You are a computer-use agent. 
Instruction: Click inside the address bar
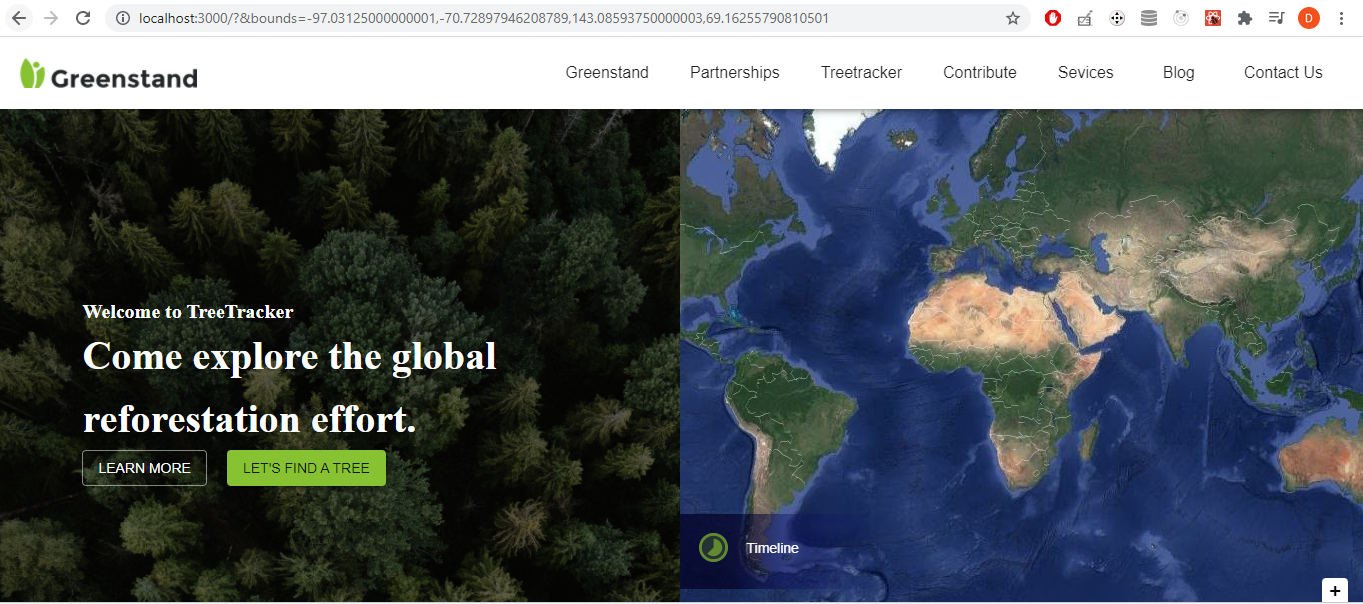[x=500, y=17]
